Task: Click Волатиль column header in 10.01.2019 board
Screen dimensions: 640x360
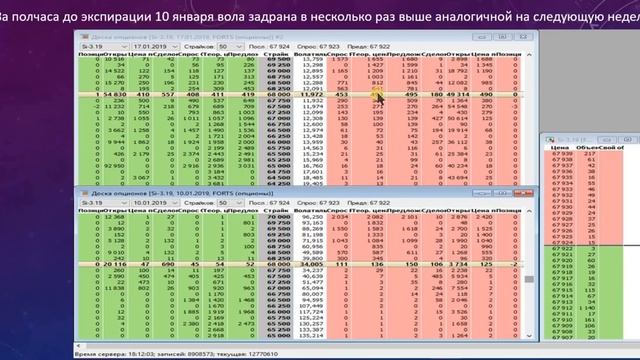Action: point(310,211)
